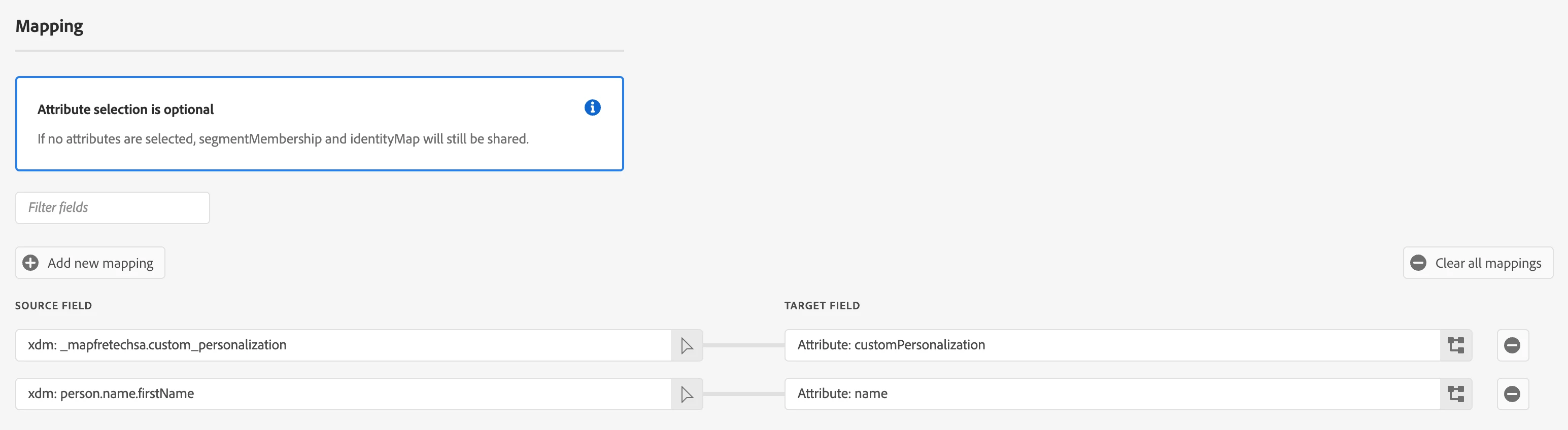Click the Attribute: customPersonalization target field

[1111, 345]
